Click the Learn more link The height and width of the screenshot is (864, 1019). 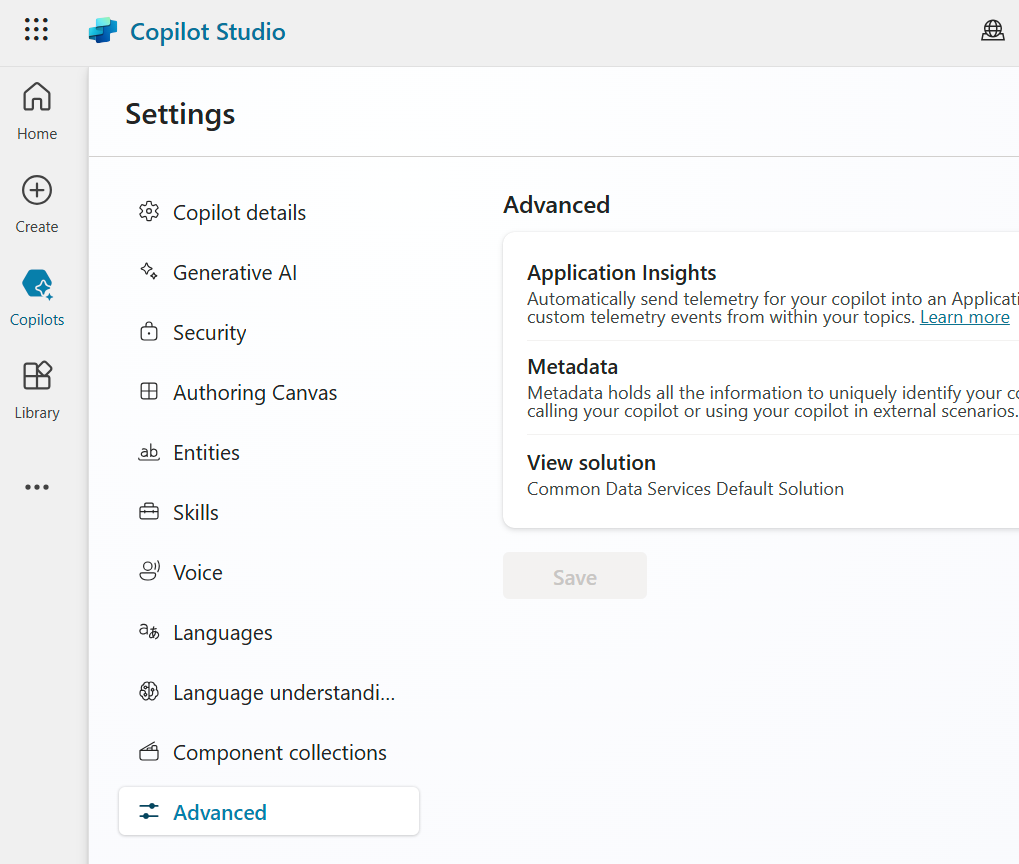coord(964,317)
